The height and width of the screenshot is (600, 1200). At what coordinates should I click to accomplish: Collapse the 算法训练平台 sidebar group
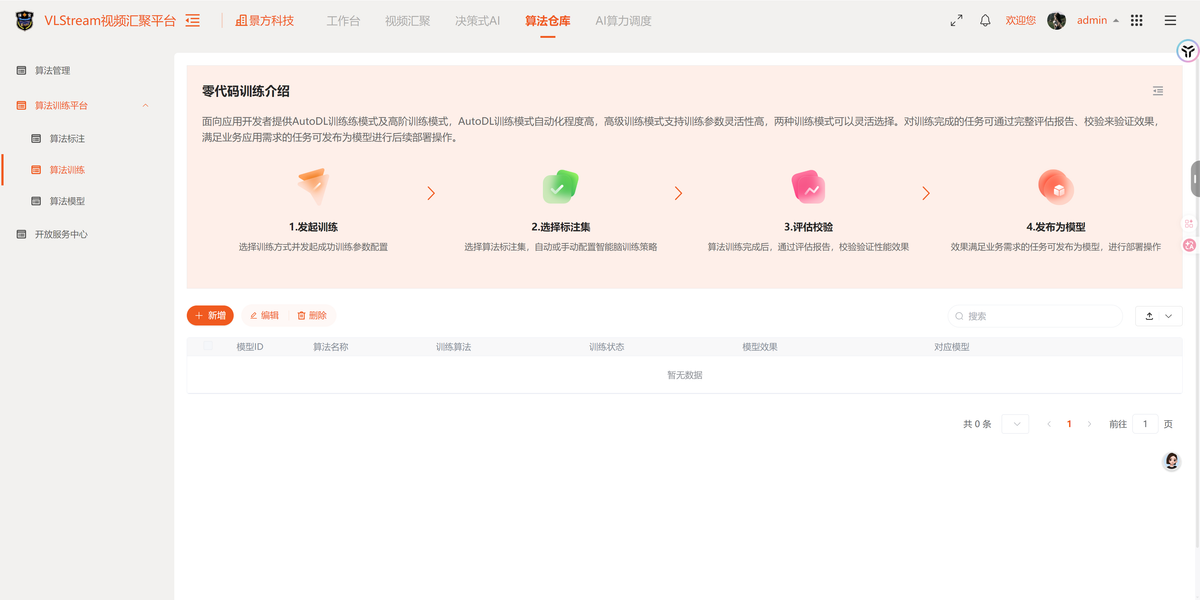coord(145,105)
